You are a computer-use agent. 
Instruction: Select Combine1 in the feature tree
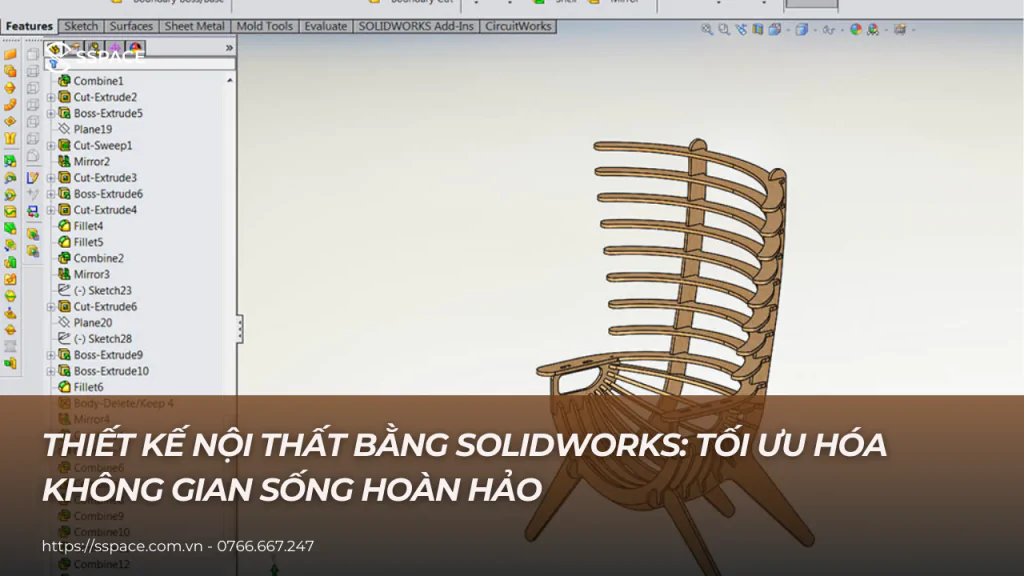(98, 81)
